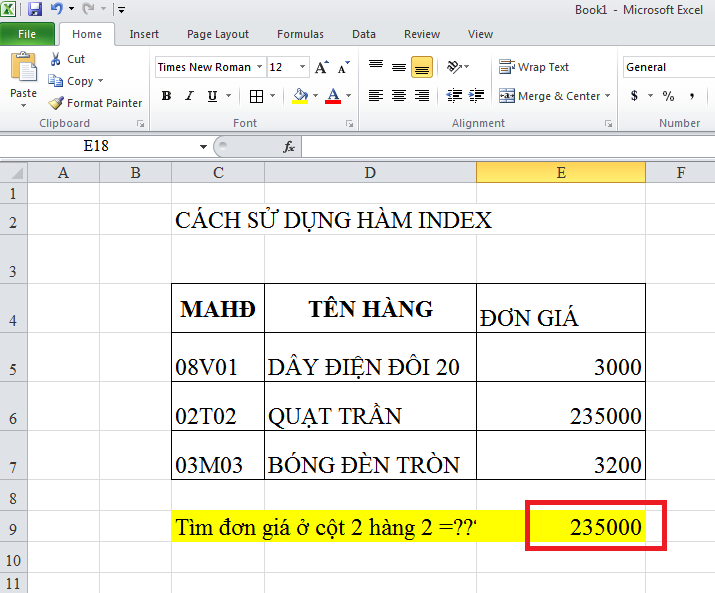Open the font name dropdown
Screen dimensions: 715x593
point(259,67)
